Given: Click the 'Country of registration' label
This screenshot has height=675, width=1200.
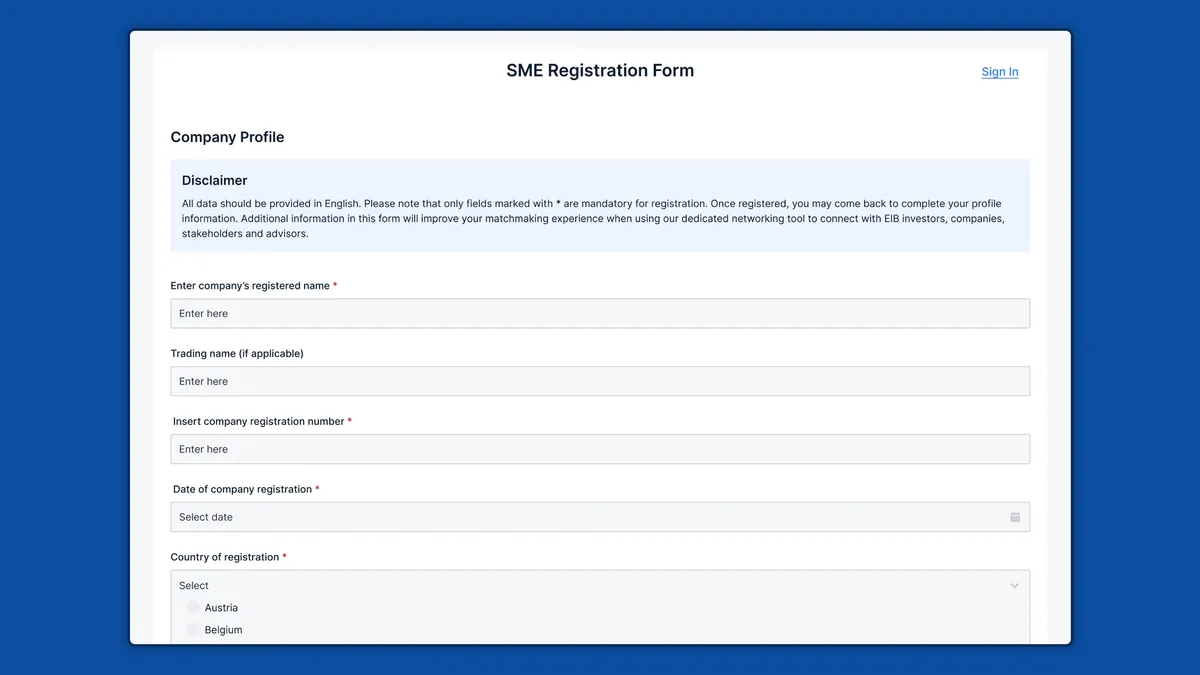Looking at the screenshot, I should click(x=228, y=558).
